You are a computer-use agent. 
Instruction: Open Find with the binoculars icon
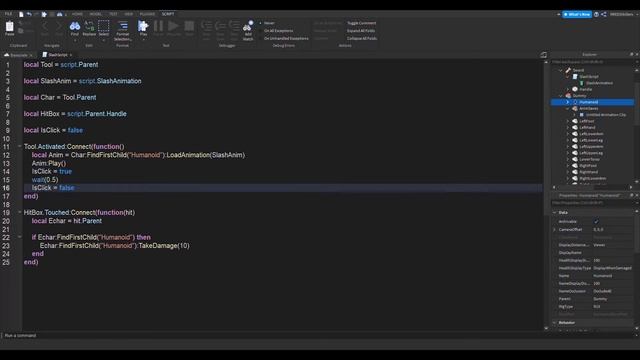click(x=75, y=27)
